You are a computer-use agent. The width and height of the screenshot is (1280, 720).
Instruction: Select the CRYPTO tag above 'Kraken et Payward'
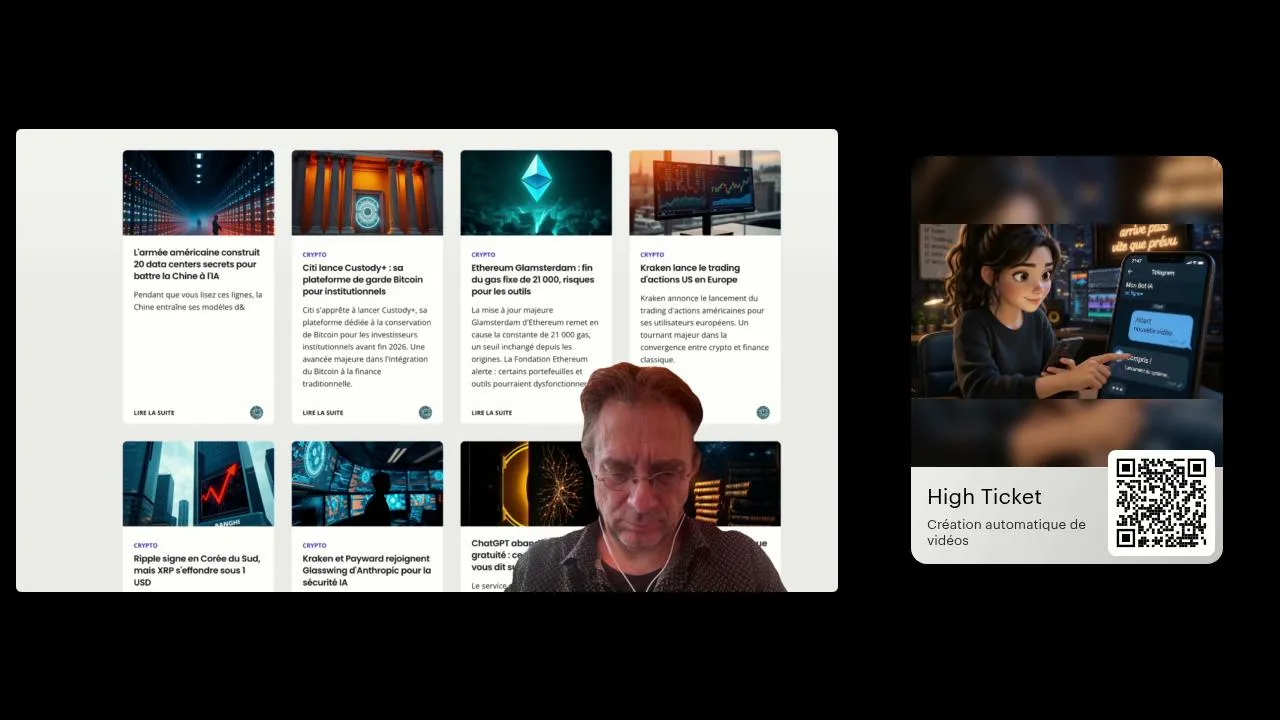315,546
